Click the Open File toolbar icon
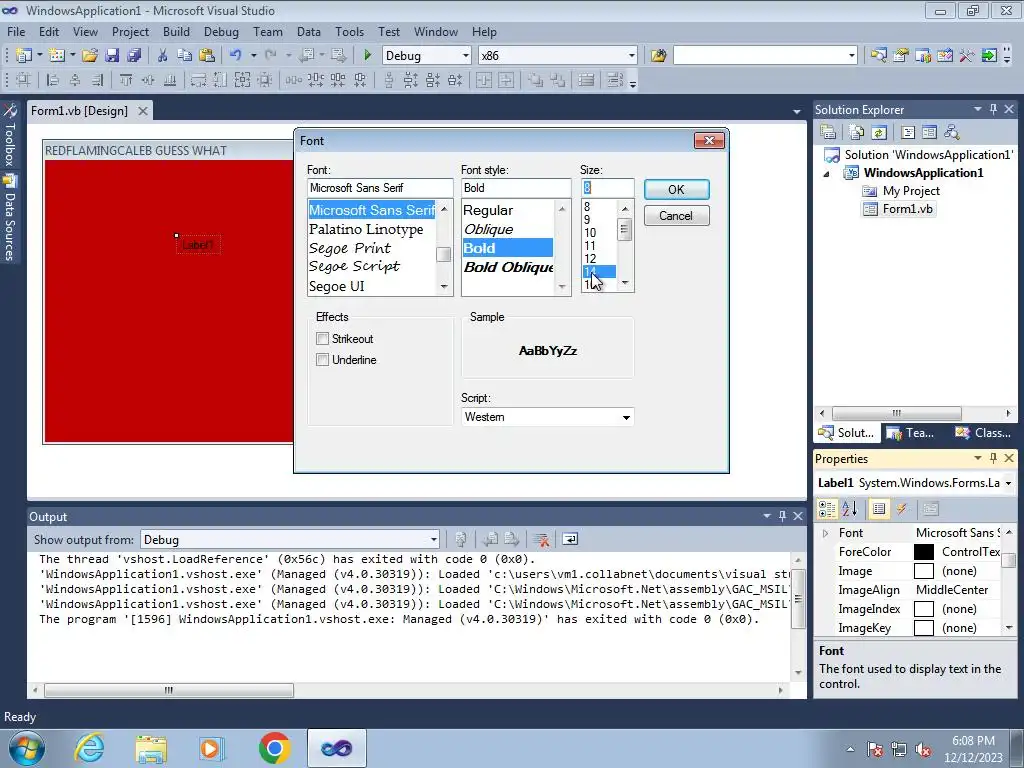This screenshot has width=1024, height=768. (89, 56)
